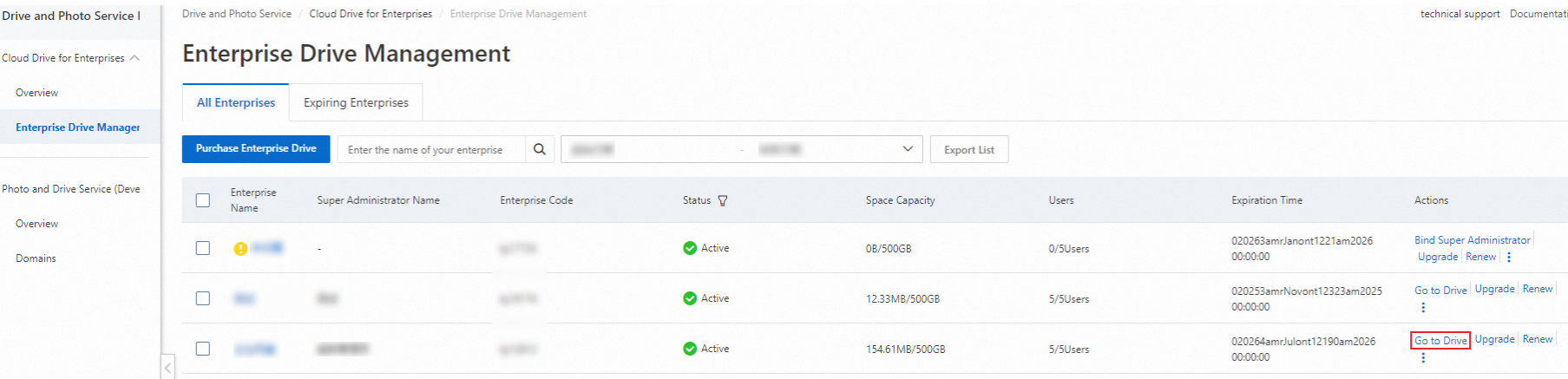
Task: Open the Status column filter icon
Action: 723,200
